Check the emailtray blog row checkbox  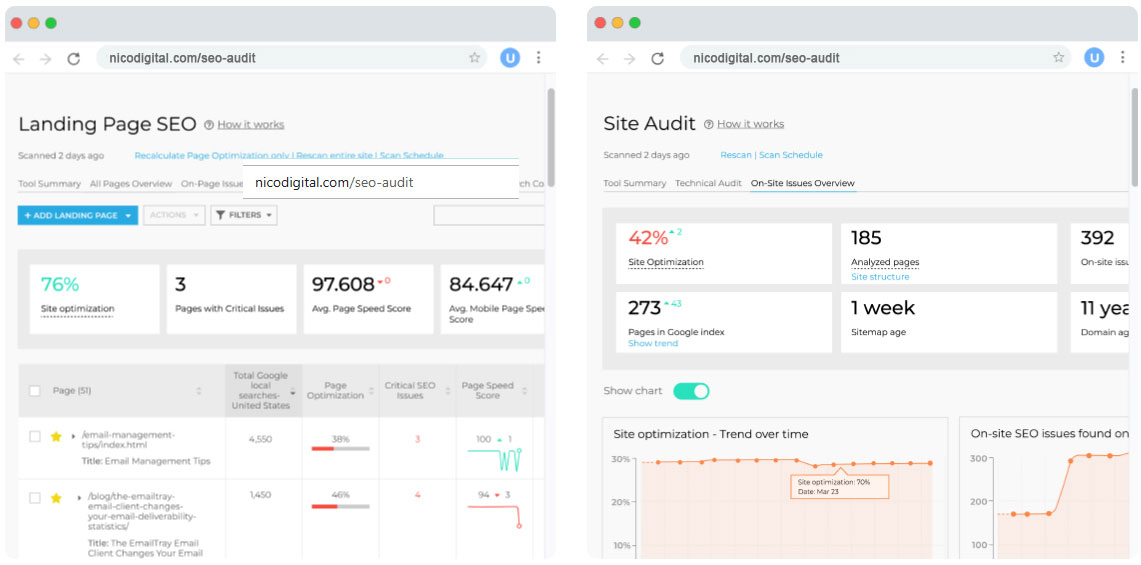[x=35, y=498]
